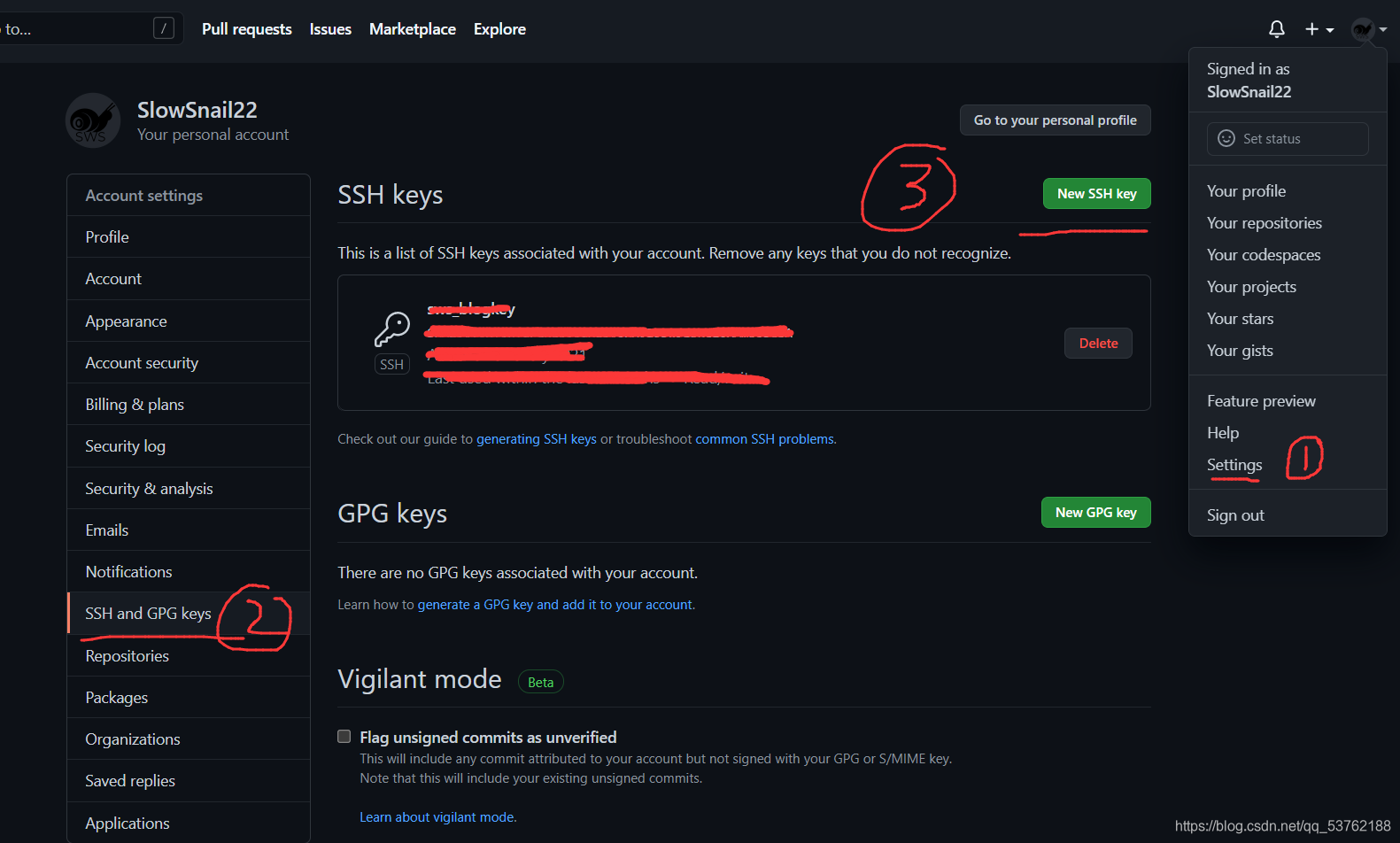Open Your projects from user menu
Image resolution: width=1400 pixels, height=843 pixels.
[x=1288, y=287]
